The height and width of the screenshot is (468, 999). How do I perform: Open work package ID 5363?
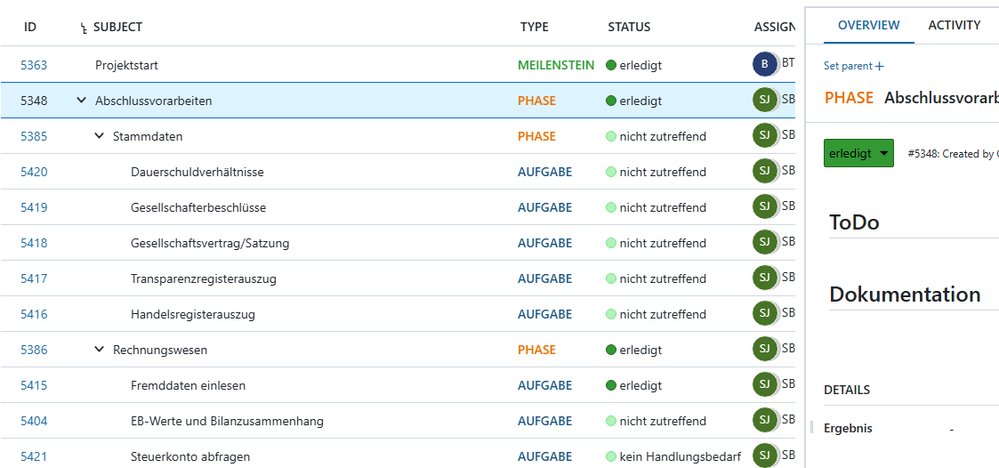34,65
